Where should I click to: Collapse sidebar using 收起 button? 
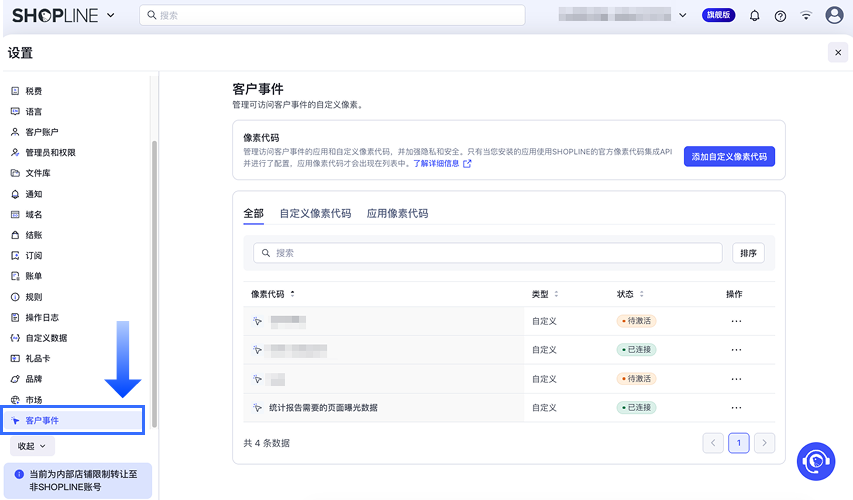coord(32,446)
